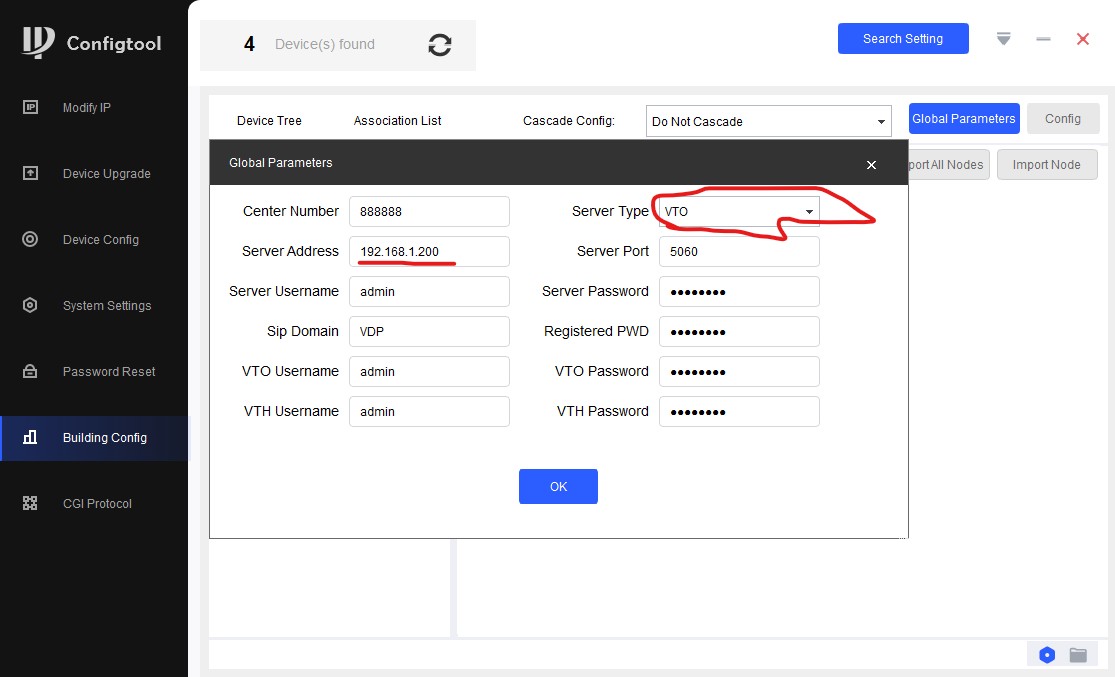
Task: Close the Global Parameters dialog
Action: (x=871, y=165)
